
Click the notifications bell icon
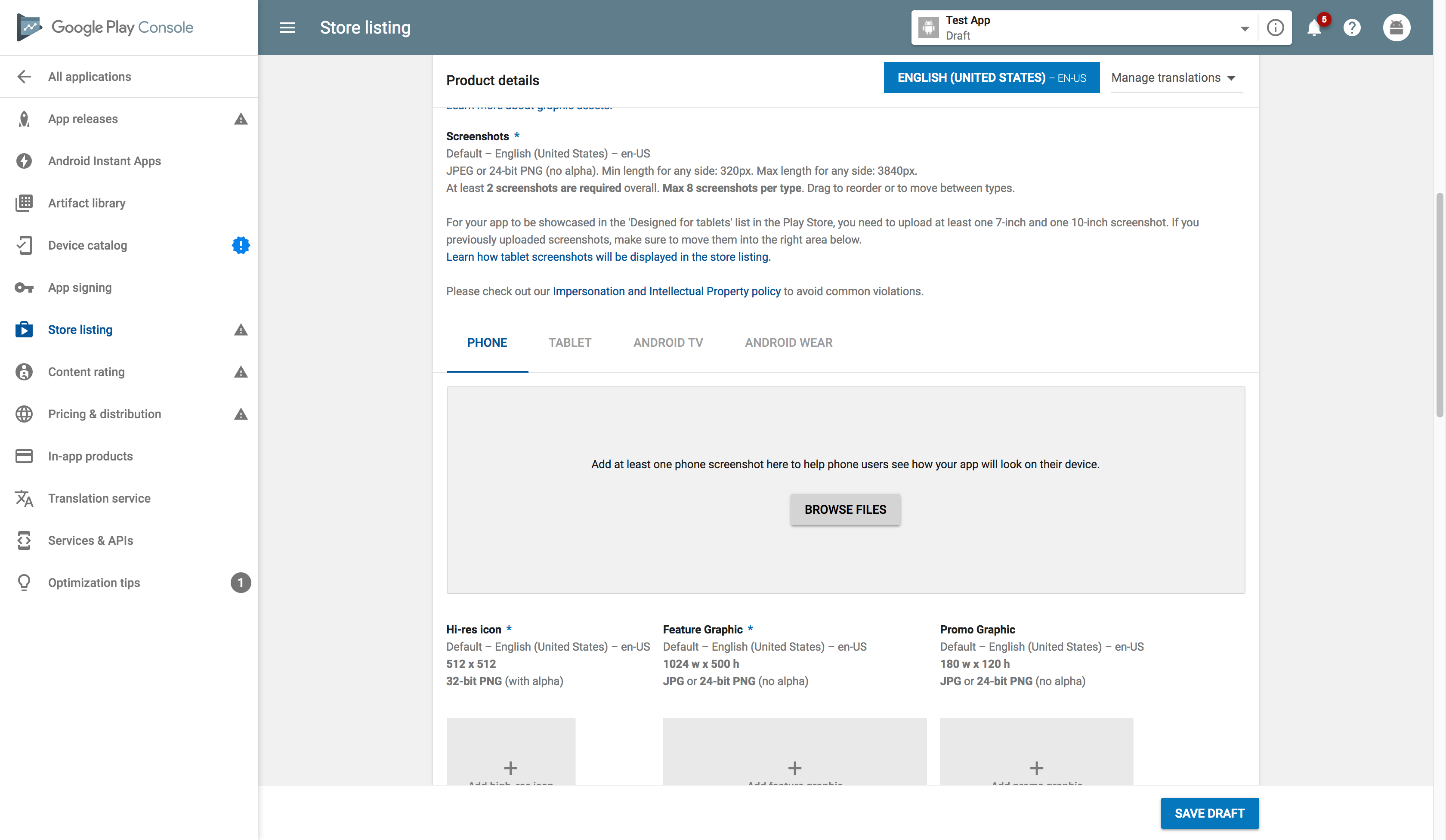click(x=1314, y=28)
